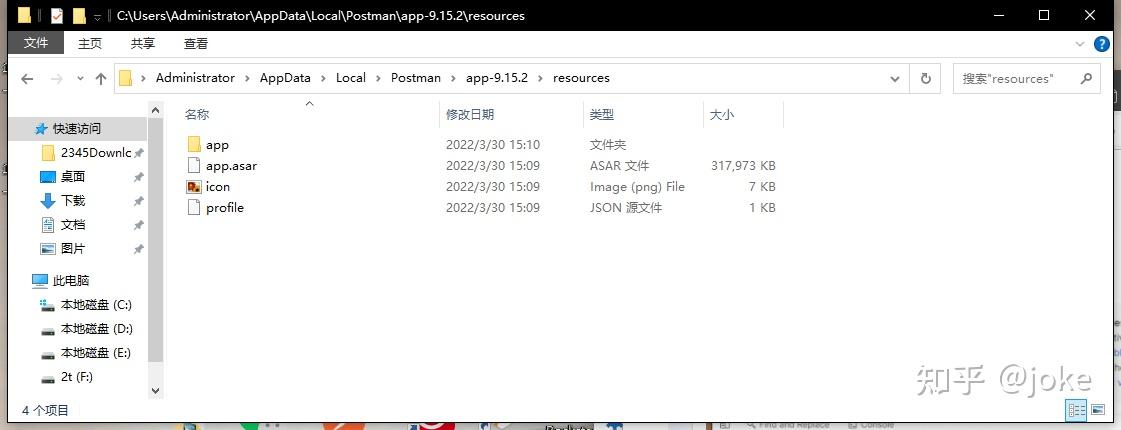Screen dimensions: 1121x430
Task: Open 图片 in navigation pane
Action: (73, 249)
